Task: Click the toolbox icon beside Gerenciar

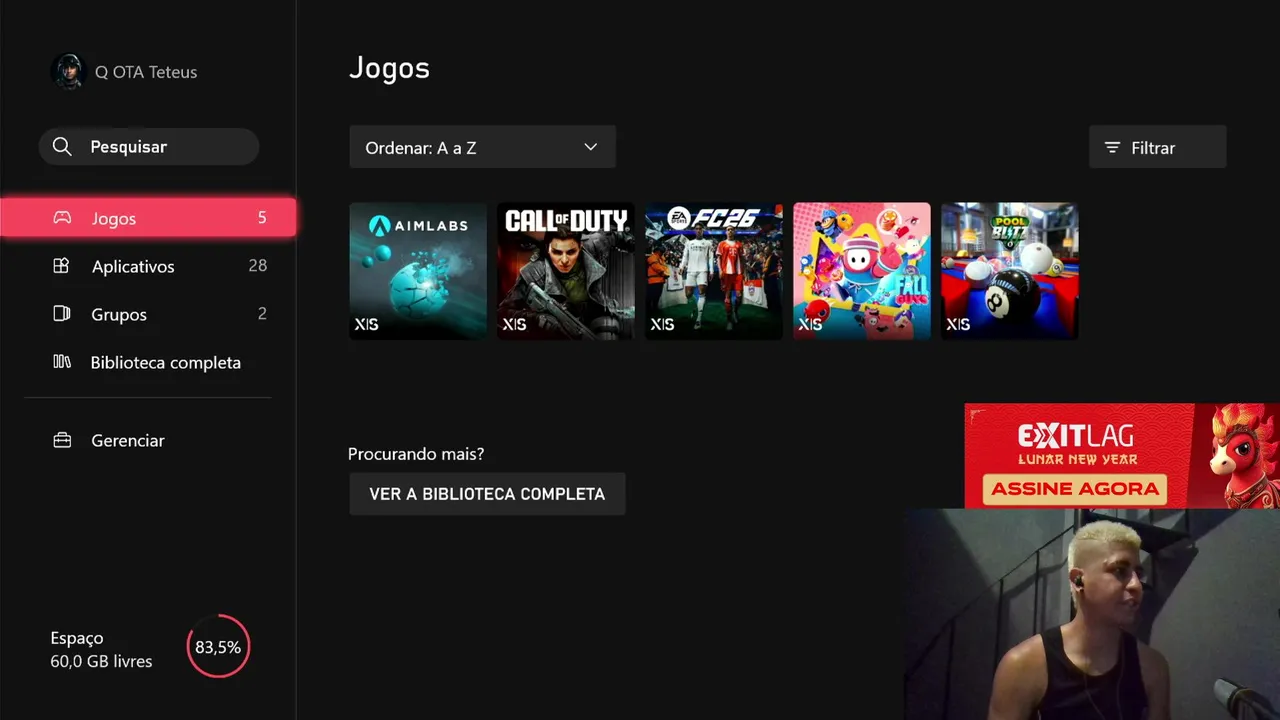Action: point(62,440)
